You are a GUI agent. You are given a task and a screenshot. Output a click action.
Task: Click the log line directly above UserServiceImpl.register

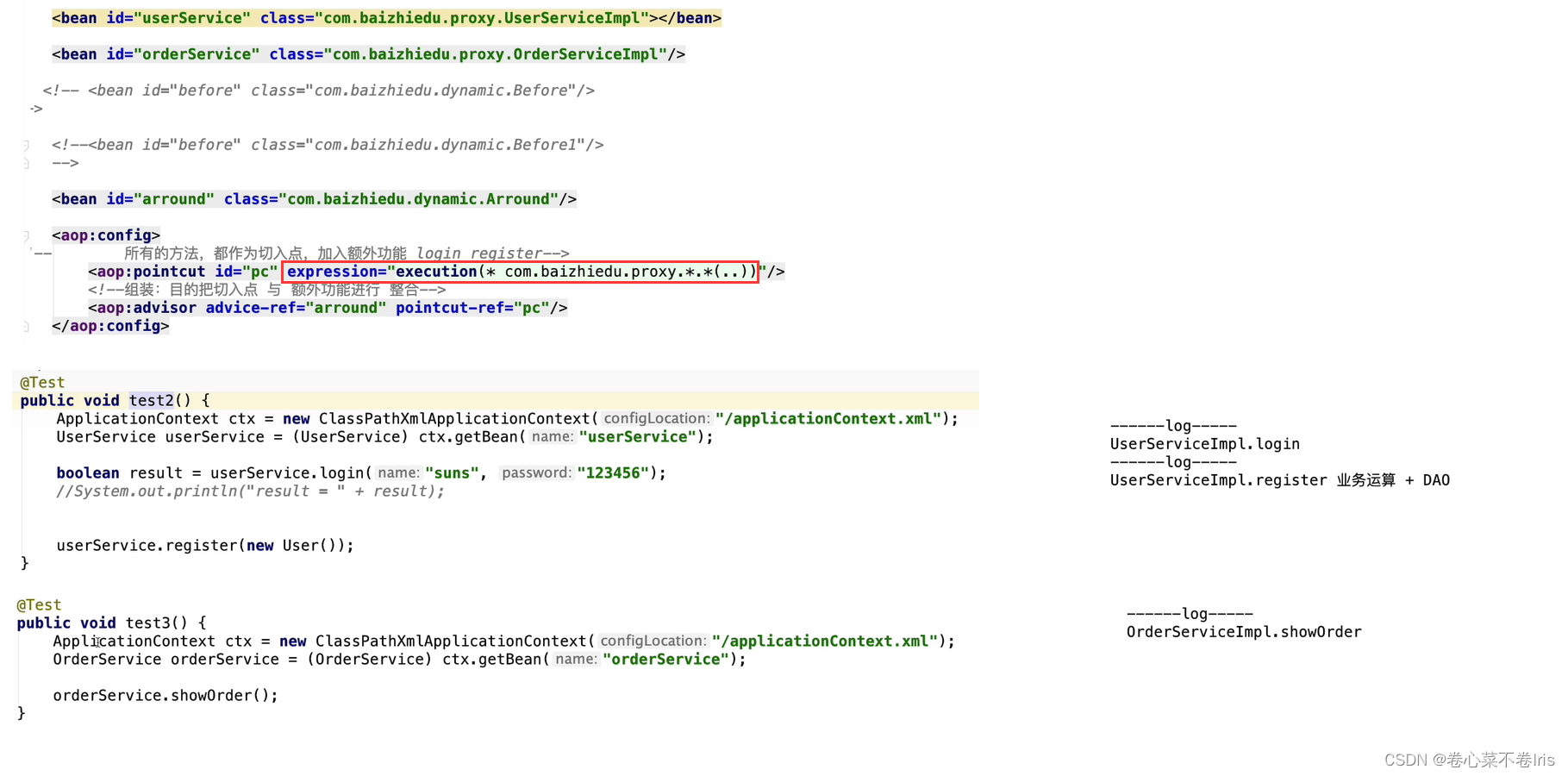click(1173, 462)
